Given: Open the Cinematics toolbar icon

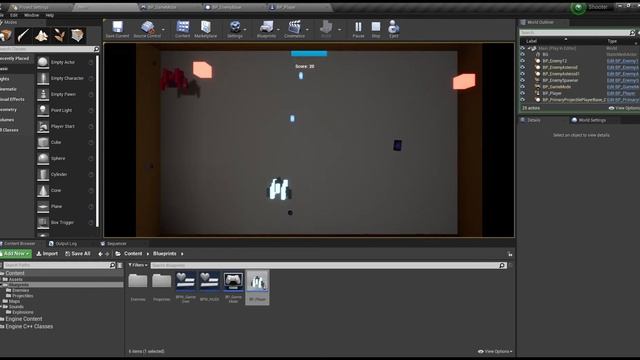Looking at the screenshot, I should pyautogui.click(x=294, y=29).
